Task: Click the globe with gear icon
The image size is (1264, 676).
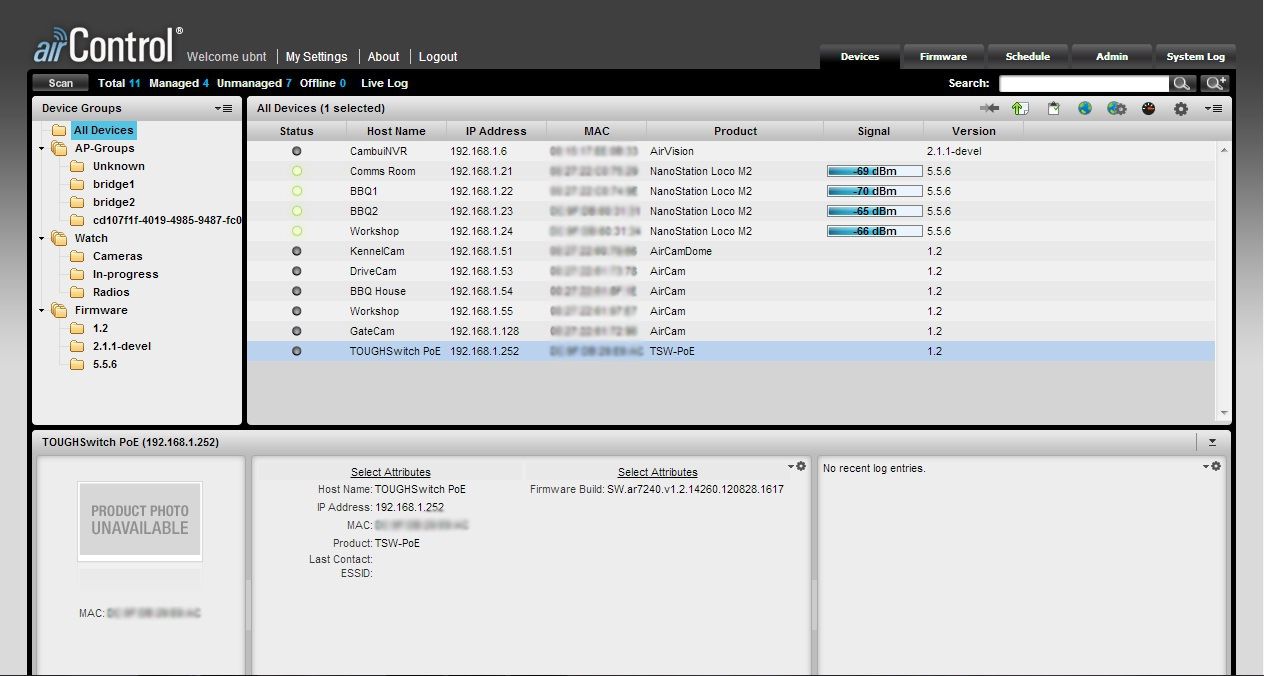Action: tap(1116, 108)
